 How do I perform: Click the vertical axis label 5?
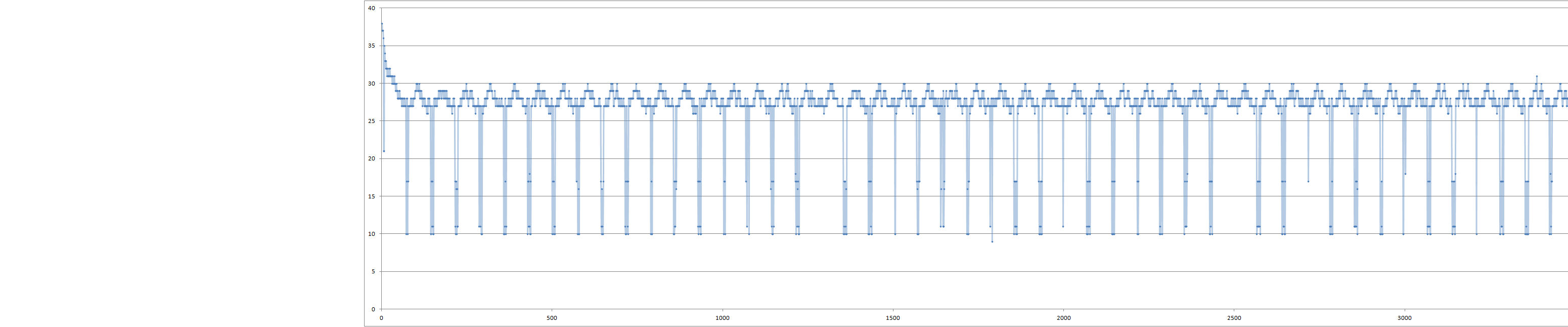[x=373, y=272]
